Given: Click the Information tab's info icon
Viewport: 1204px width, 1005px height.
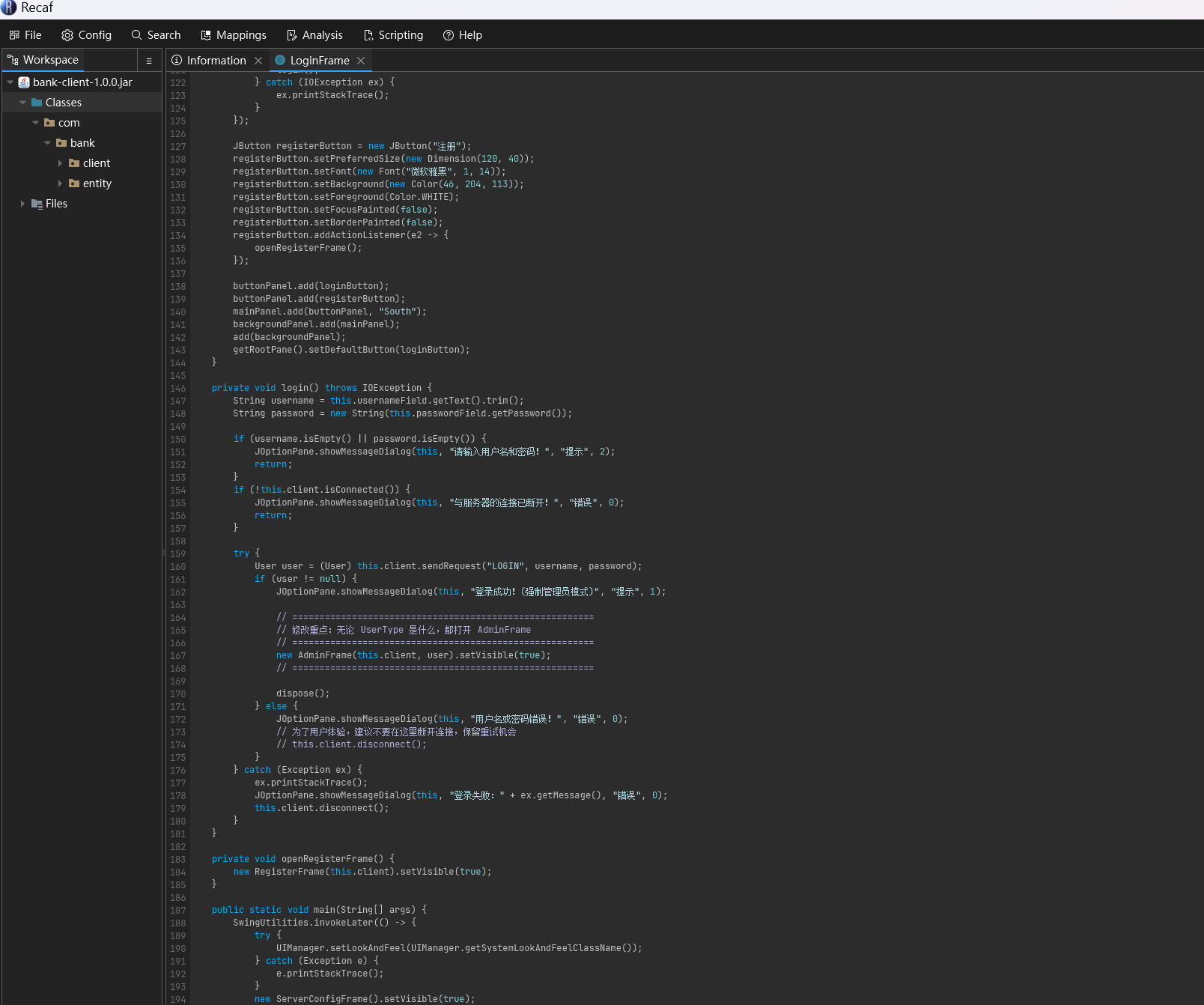Looking at the screenshot, I should click(177, 61).
